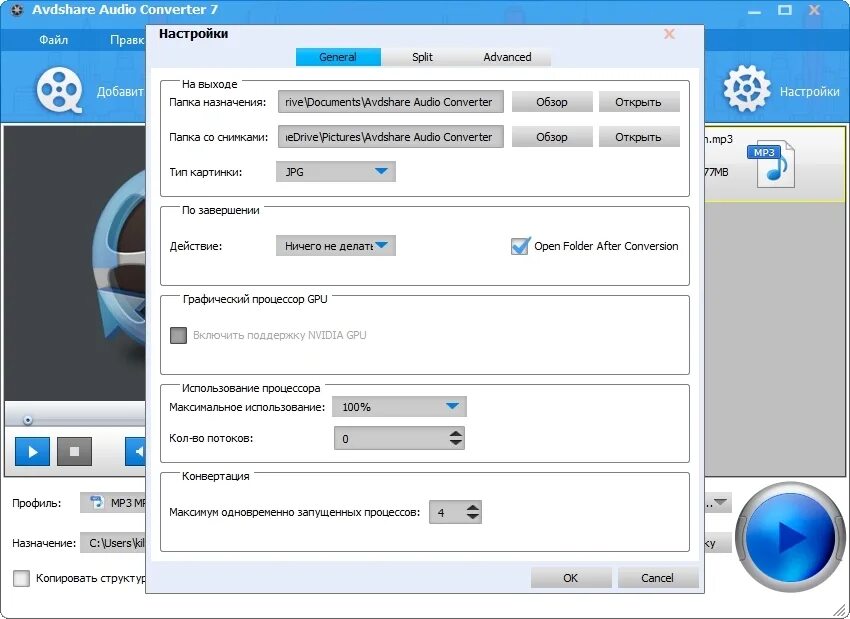Open the Файл menu
Screen dimensions: 850x619
tap(54, 40)
